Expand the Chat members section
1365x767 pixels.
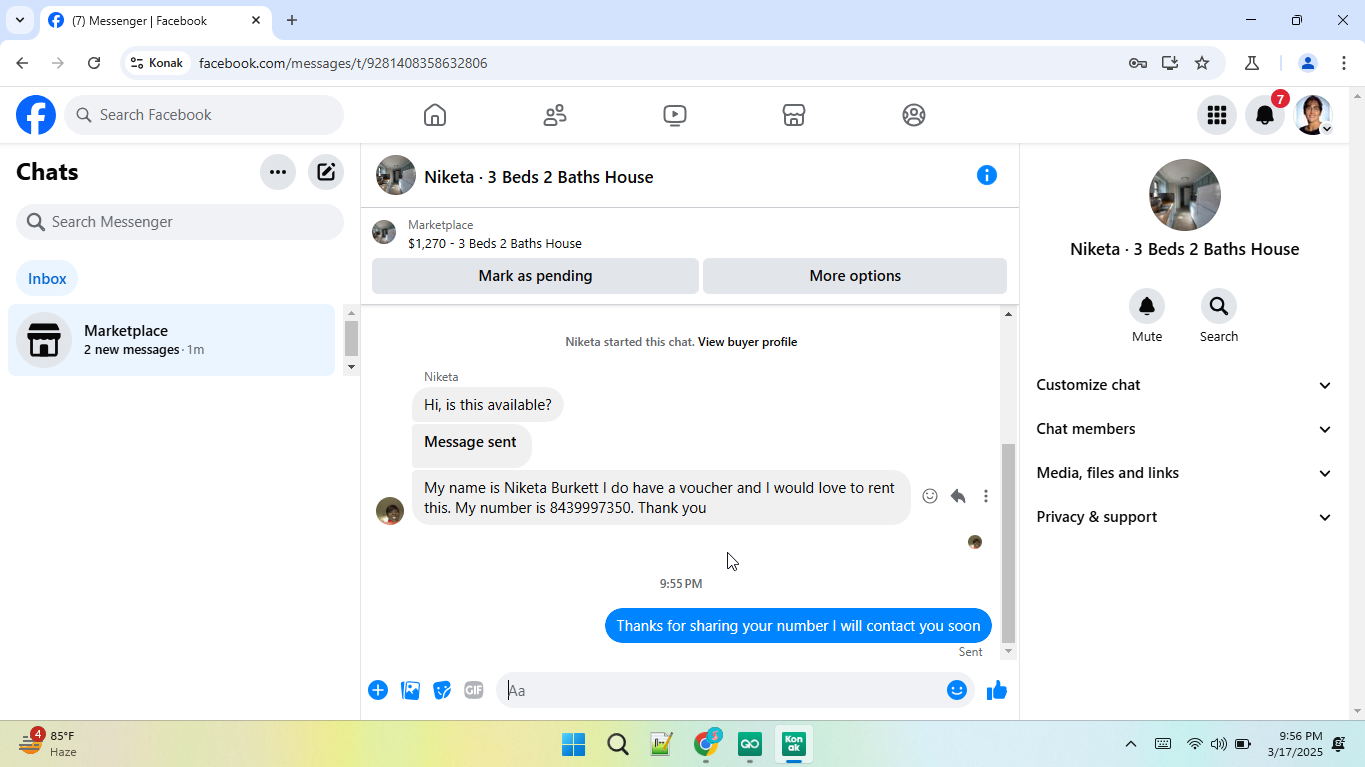(x=1185, y=429)
